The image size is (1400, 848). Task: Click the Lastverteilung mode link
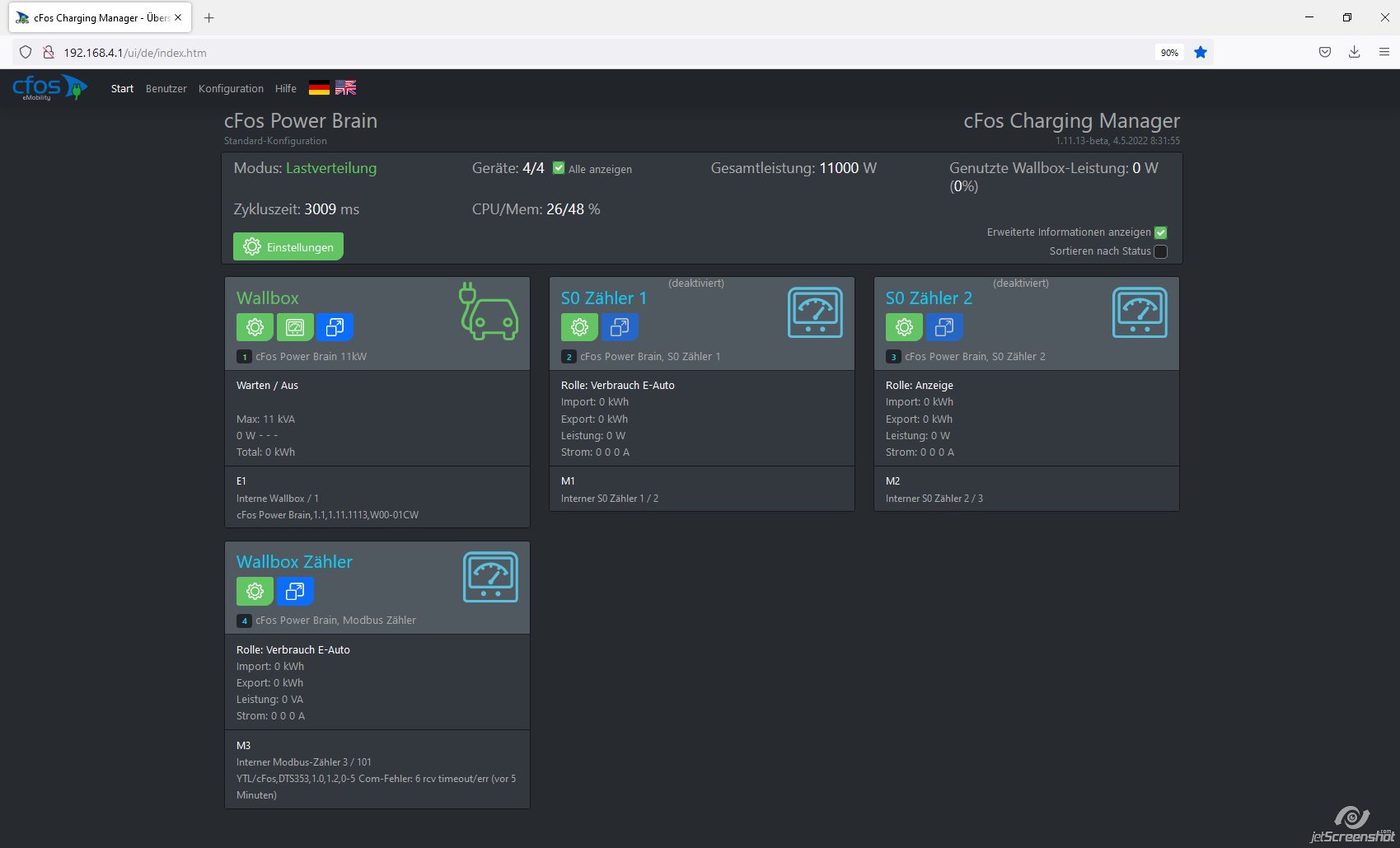click(331, 168)
